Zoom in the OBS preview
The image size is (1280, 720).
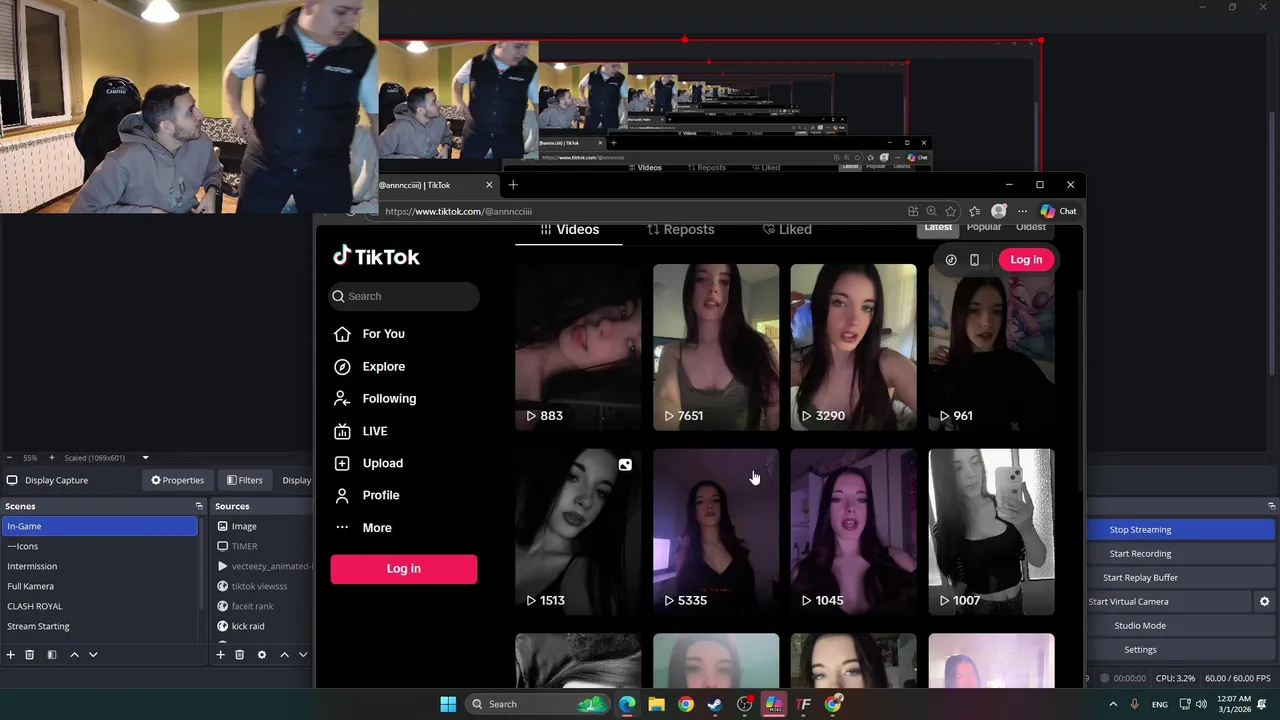(52, 458)
